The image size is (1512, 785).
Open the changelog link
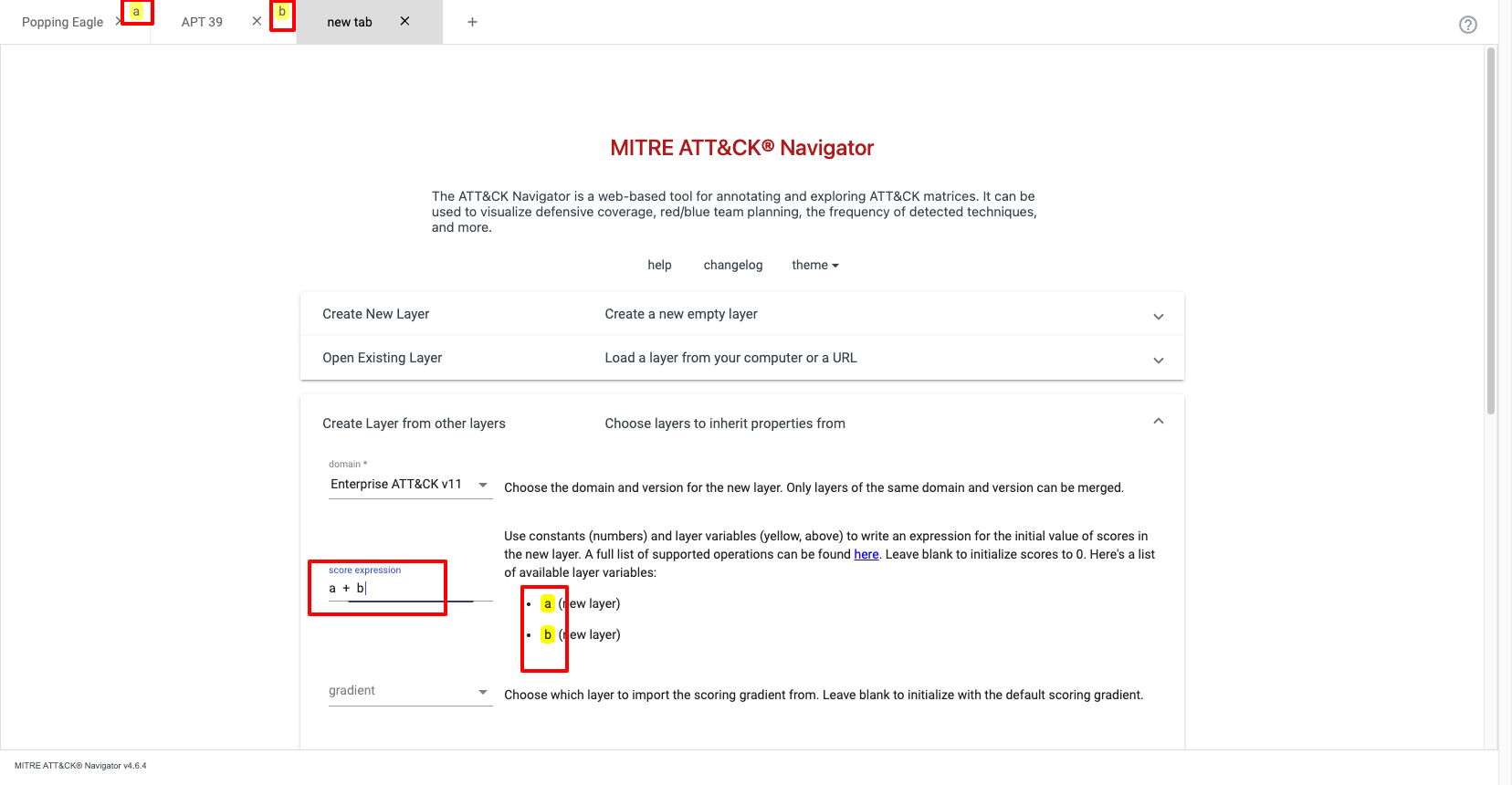732,265
